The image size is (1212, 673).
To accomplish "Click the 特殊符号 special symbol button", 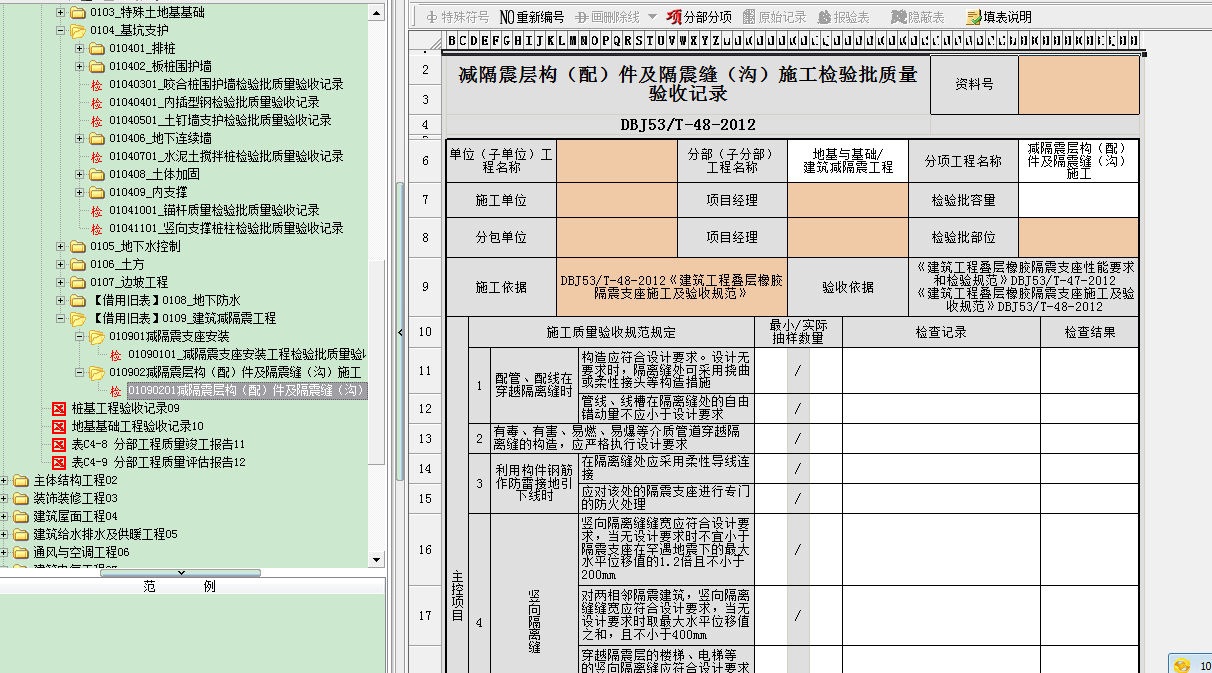I will point(457,17).
